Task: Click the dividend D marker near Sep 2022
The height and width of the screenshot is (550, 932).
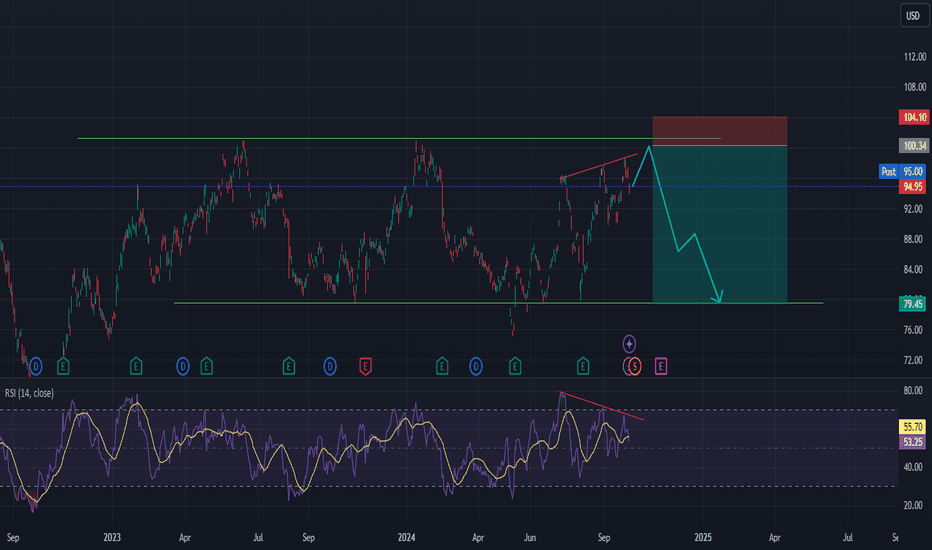Action: pyautogui.click(x=36, y=366)
